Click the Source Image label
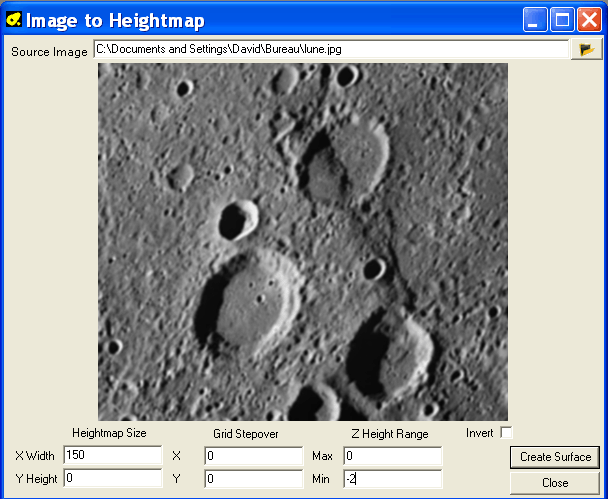 [49, 52]
